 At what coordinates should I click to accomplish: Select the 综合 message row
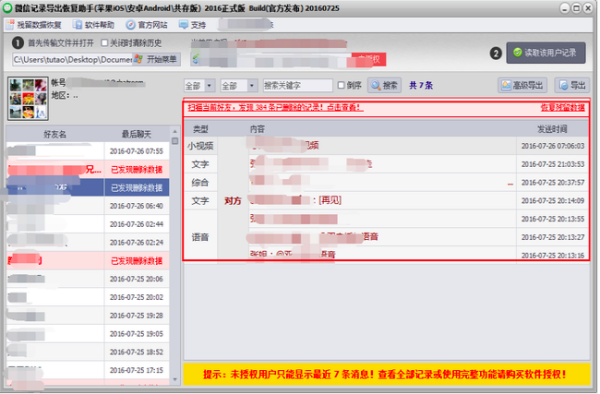(x=386, y=182)
